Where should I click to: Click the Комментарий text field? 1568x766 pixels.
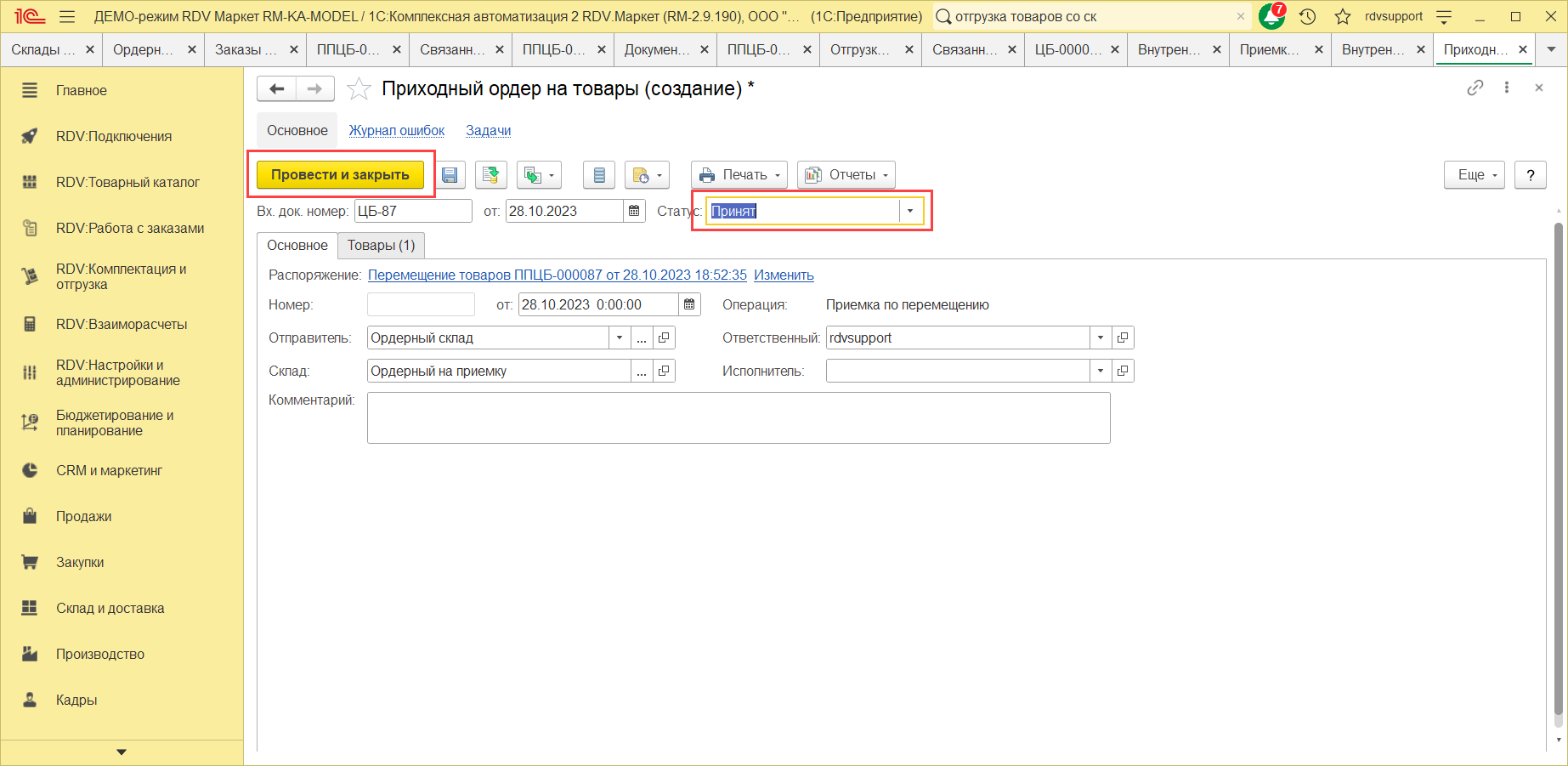738,417
